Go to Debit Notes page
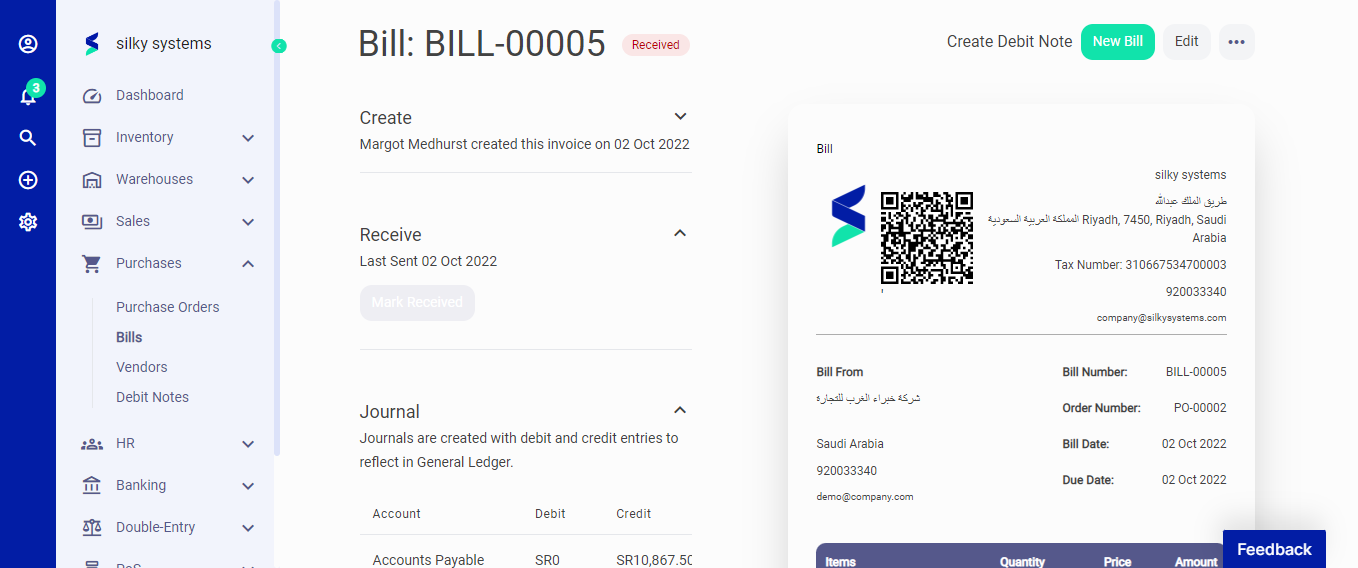The height and width of the screenshot is (568, 1358). pyautogui.click(x=152, y=397)
